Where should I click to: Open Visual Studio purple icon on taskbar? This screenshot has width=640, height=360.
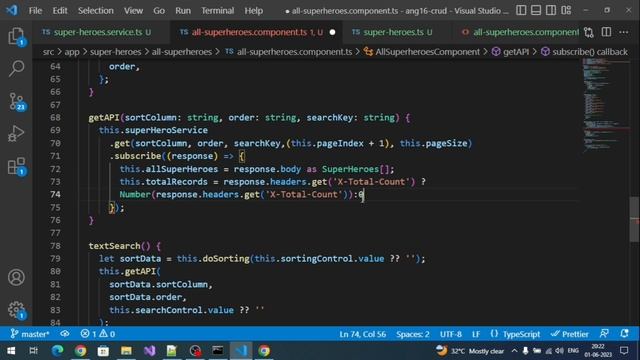click(x=149, y=351)
